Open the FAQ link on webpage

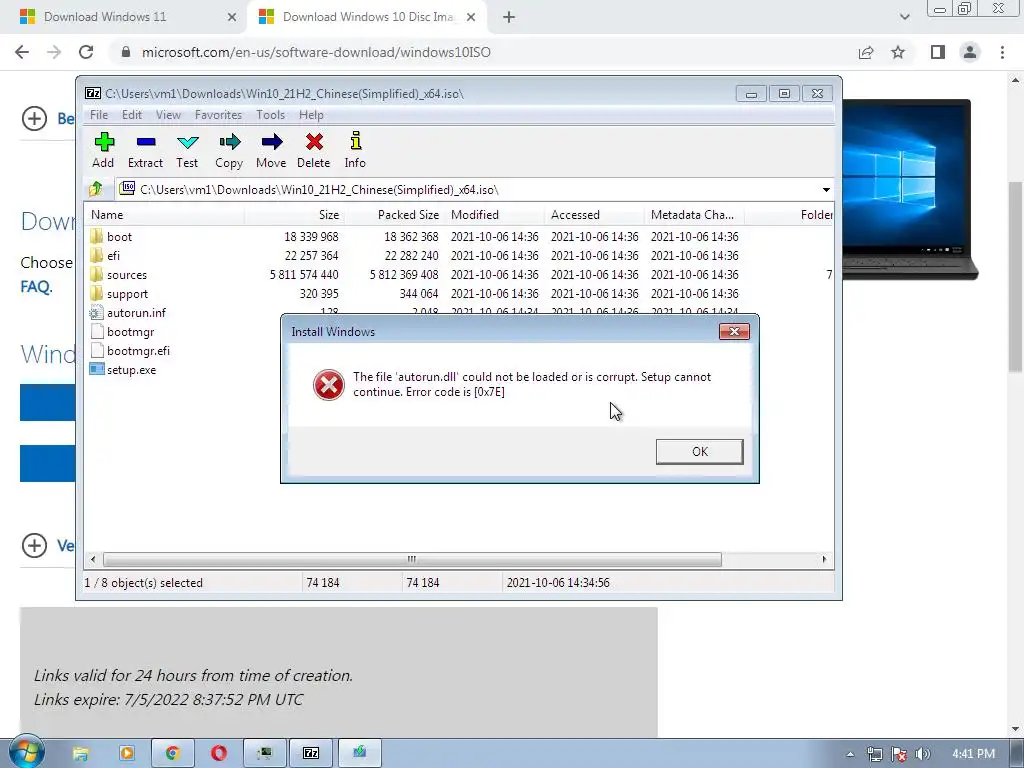[x=36, y=287]
